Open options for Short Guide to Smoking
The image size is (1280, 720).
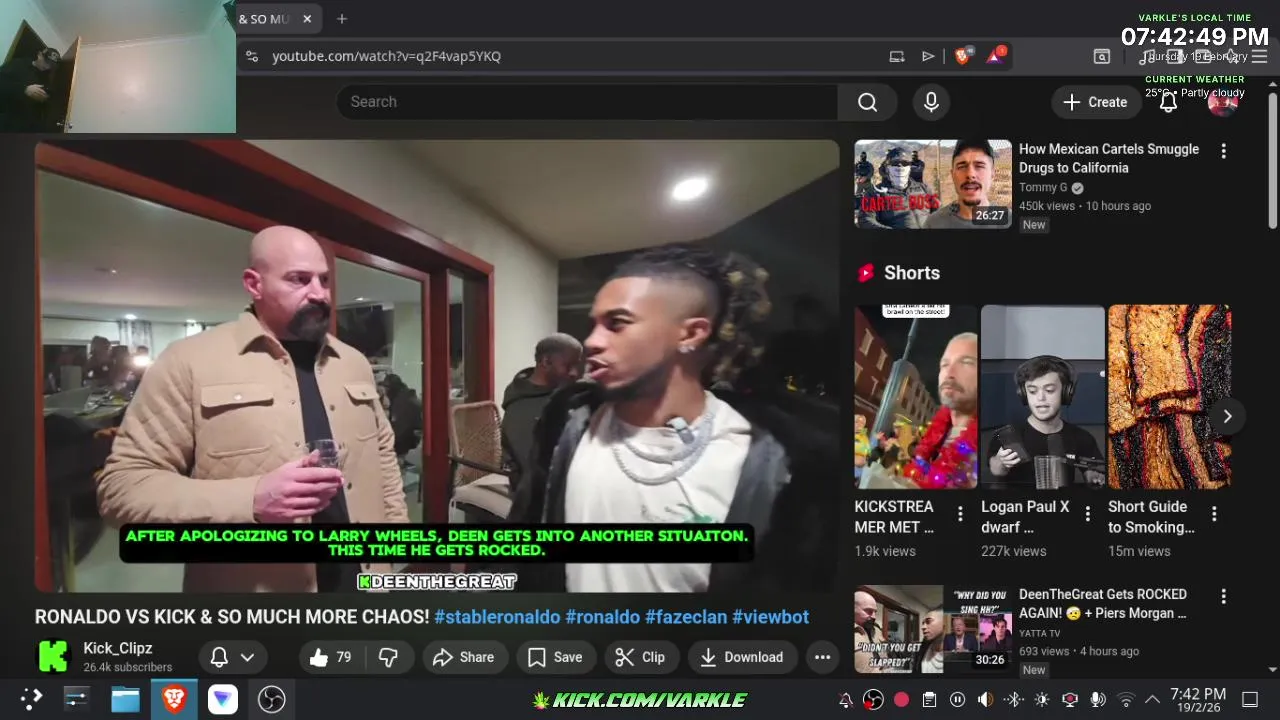[1214, 514]
